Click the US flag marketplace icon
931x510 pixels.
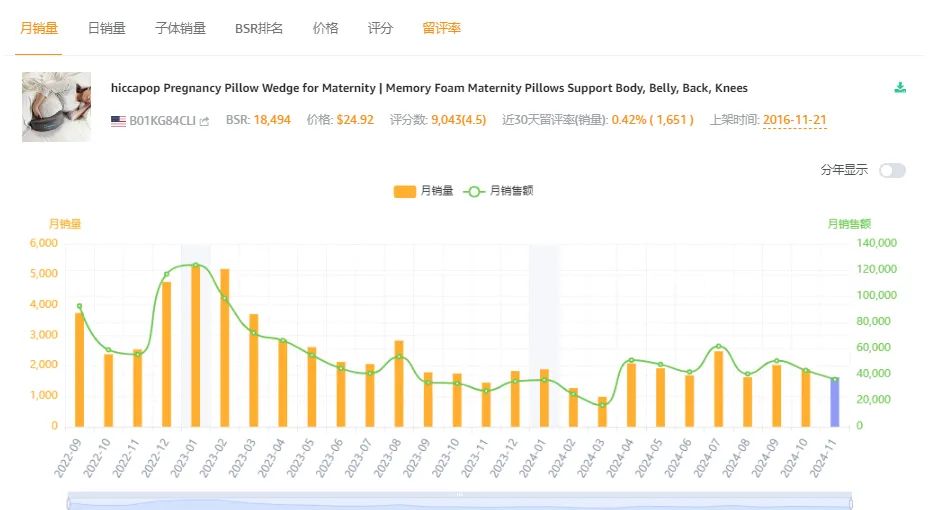(x=118, y=121)
